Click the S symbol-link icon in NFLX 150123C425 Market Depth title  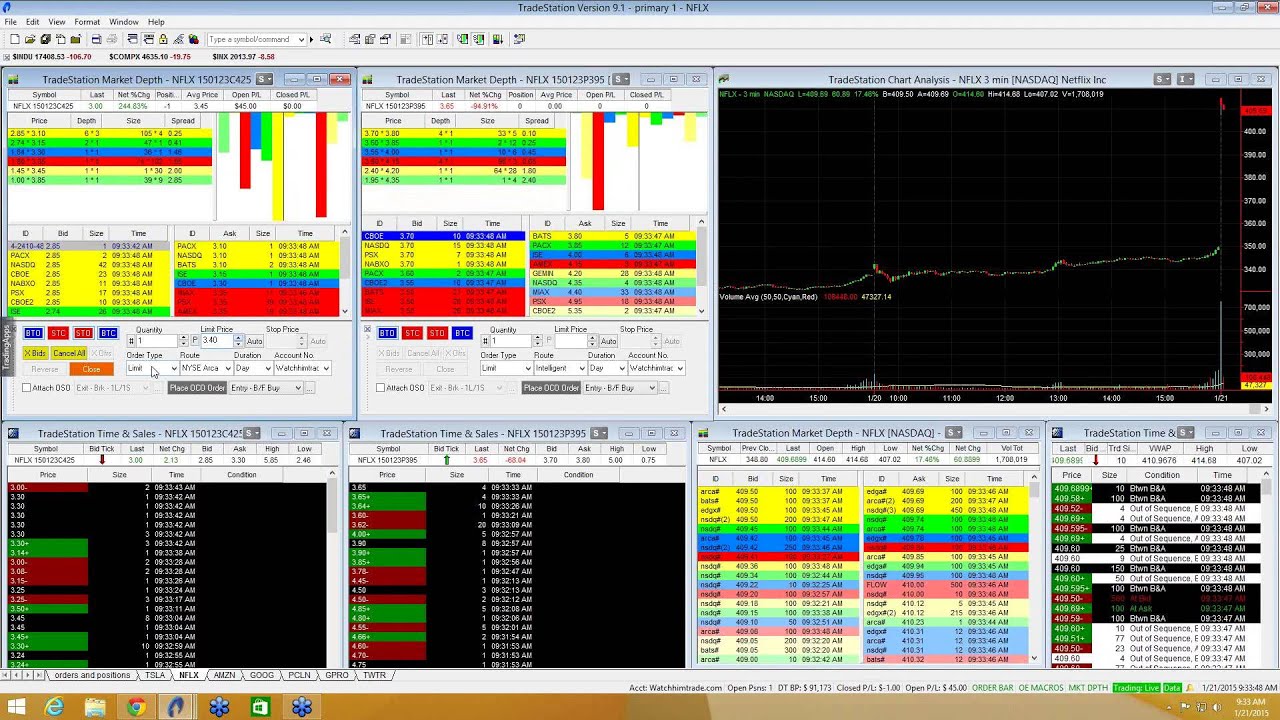click(264, 79)
